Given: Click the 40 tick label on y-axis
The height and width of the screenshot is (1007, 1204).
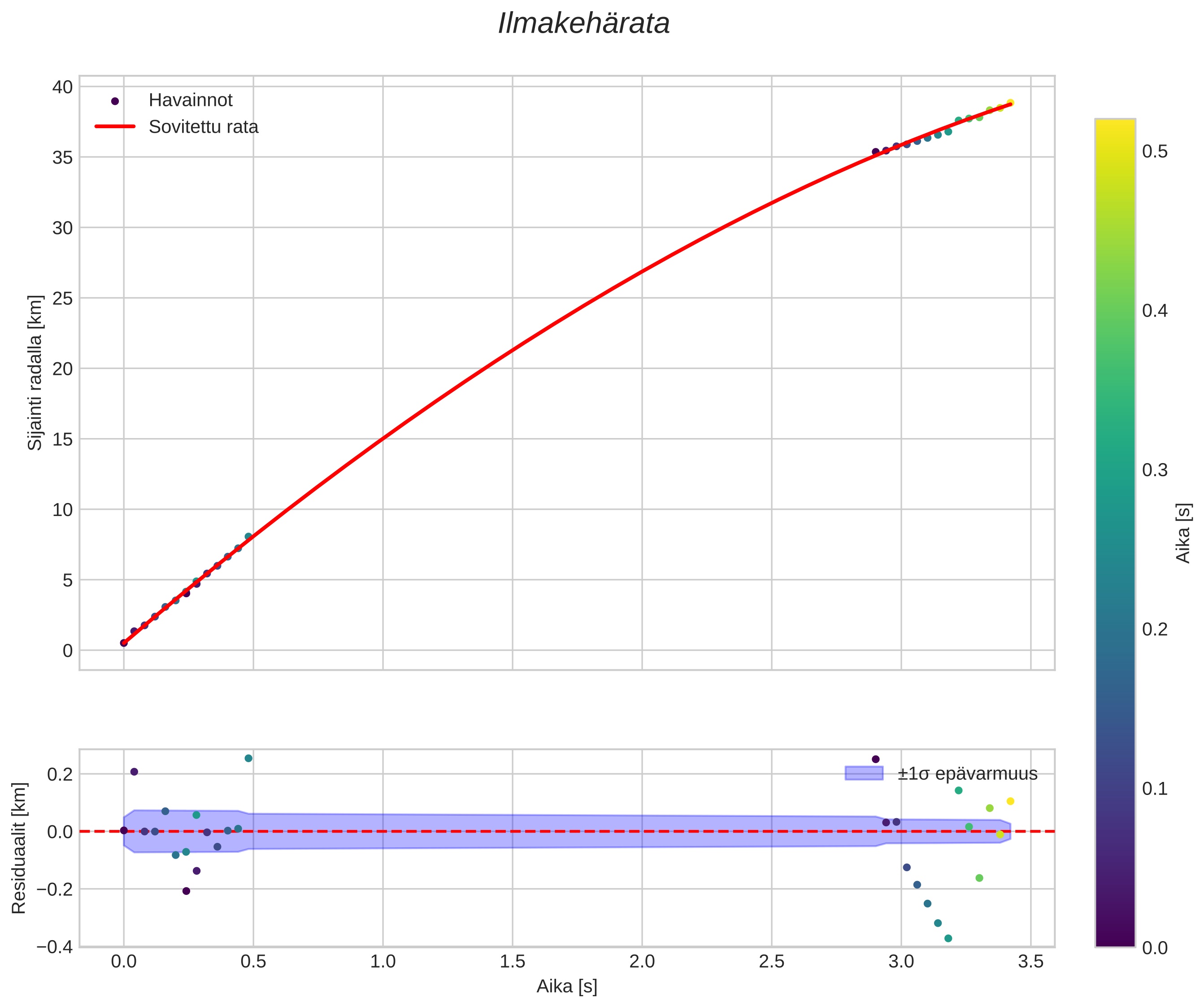Looking at the screenshot, I should coord(62,87).
